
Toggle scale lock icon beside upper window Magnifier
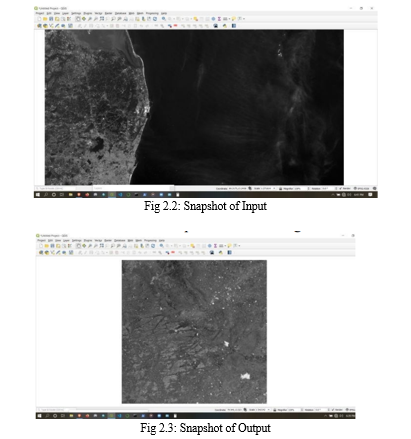281,188
